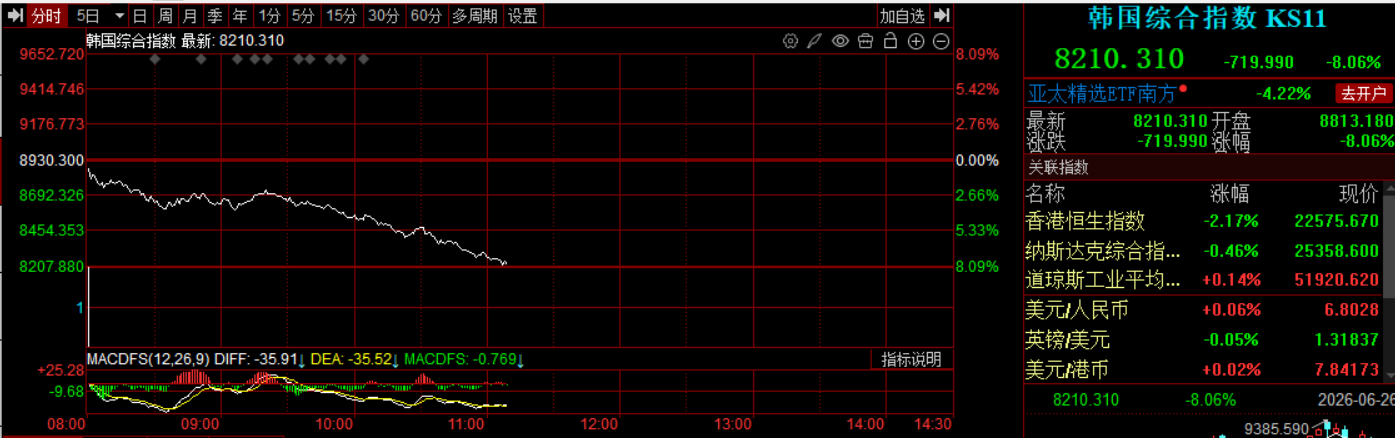Sort by 名称 column header

click(x=1046, y=193)
